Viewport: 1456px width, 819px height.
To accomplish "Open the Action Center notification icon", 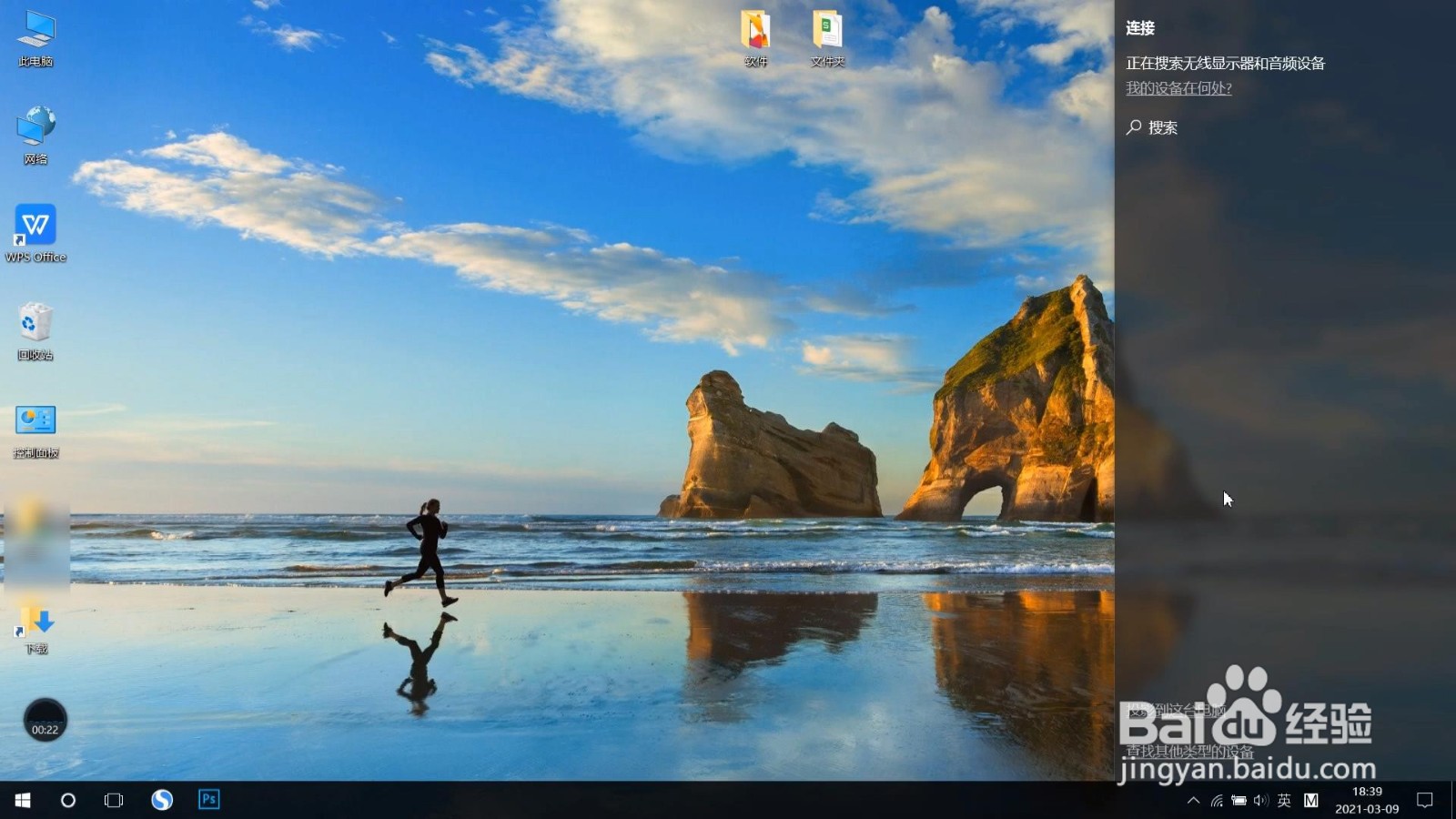I will 1425,801.
